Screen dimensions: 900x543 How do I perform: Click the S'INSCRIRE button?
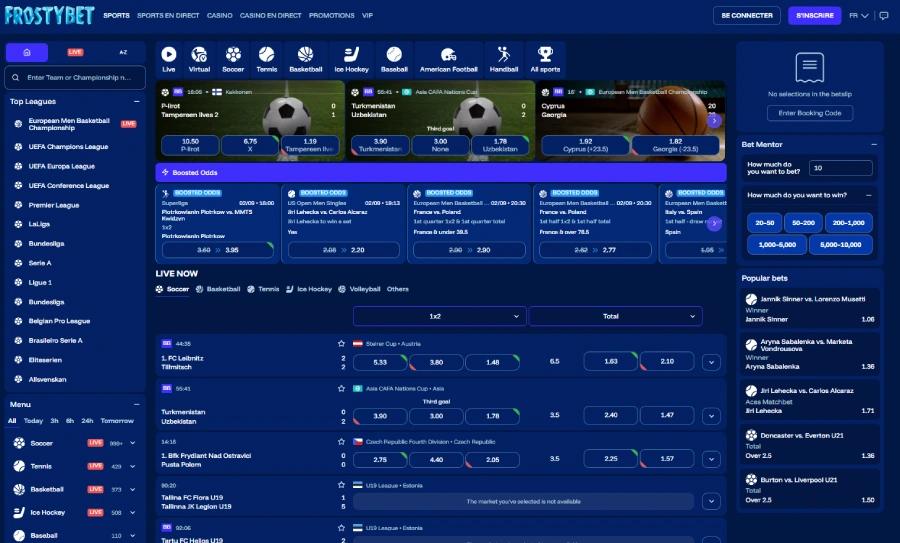[x=814, y=15]
